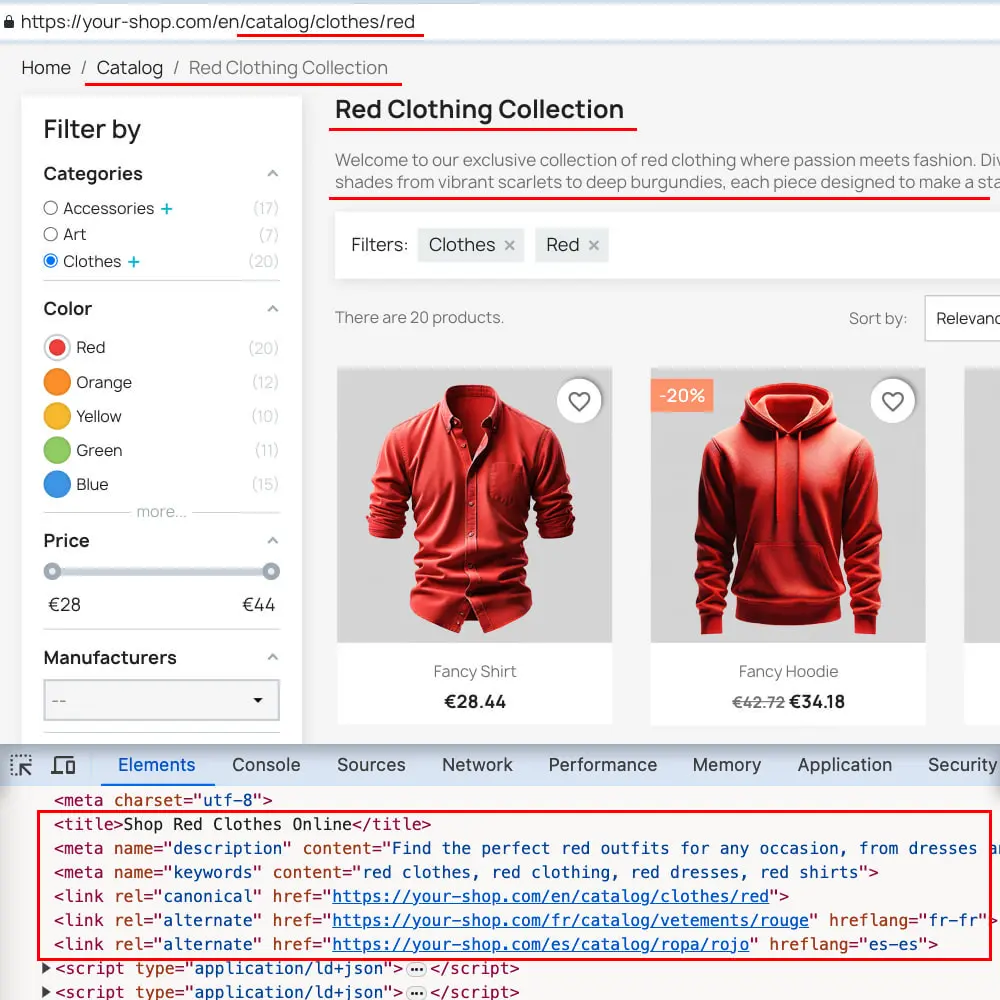Viewport: 1000px width, 1000px height.
Task: Select the Red color swatch filter
Action: 57,347
